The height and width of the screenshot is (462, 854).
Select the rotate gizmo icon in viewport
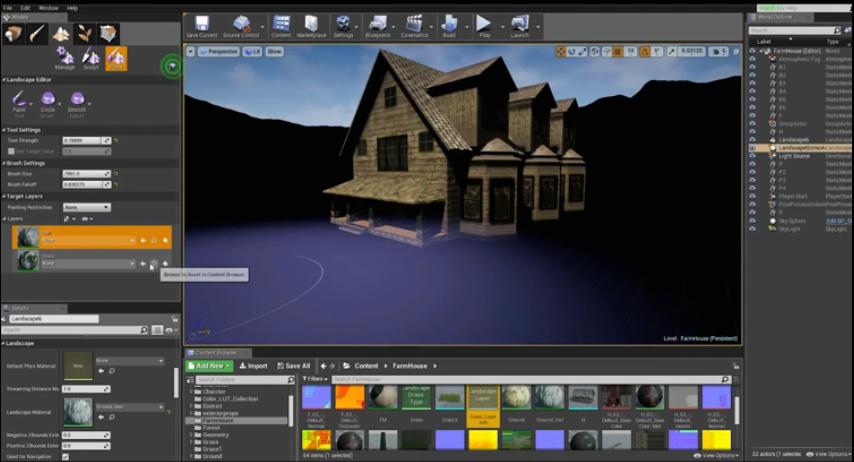pos(571,52)
